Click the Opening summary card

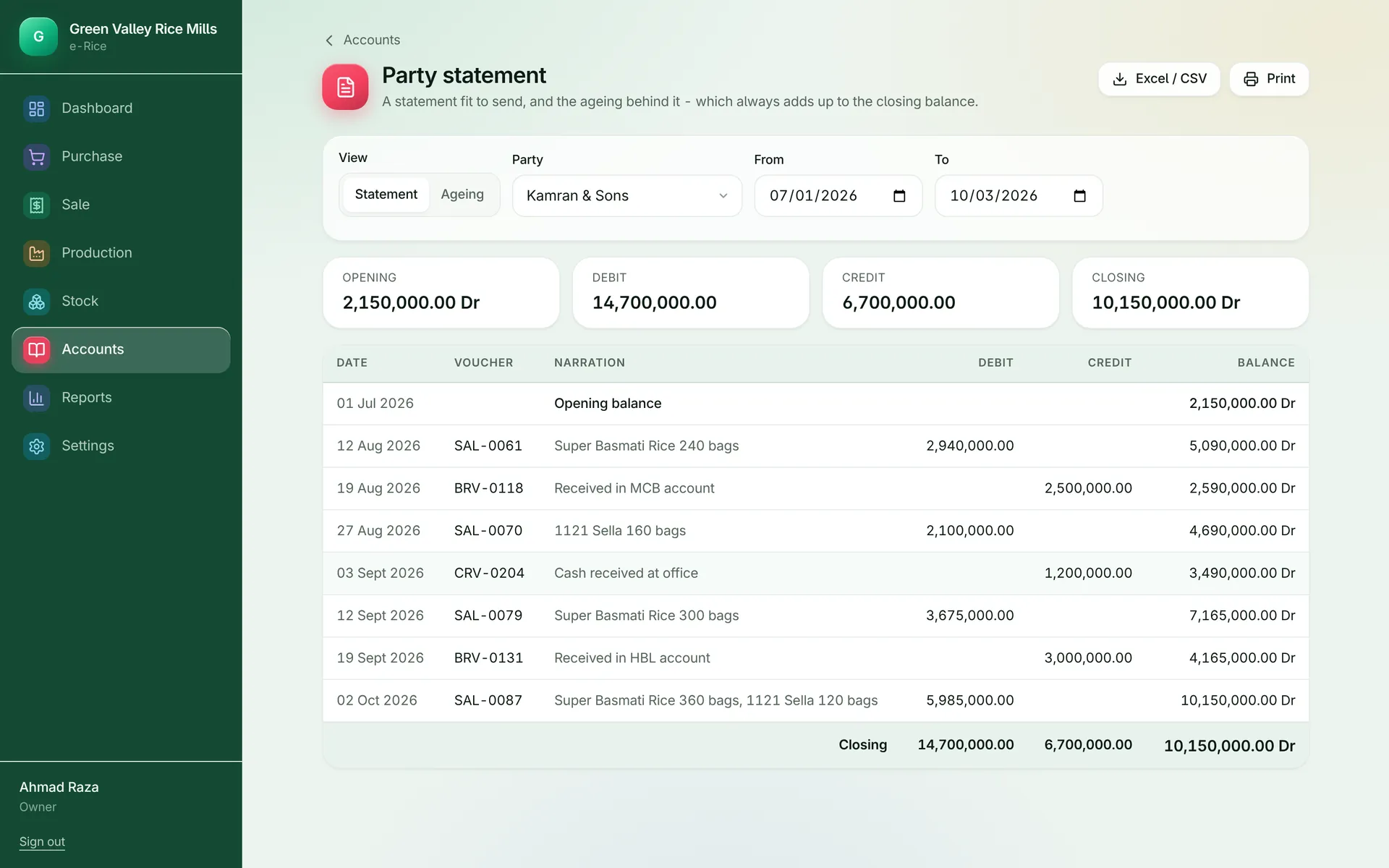coord(441,293)
